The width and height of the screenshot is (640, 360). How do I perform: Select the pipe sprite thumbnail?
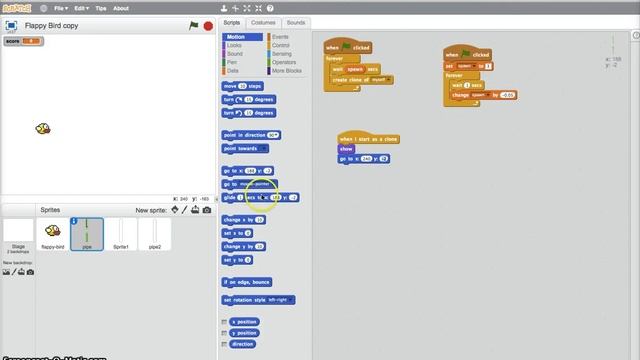pos(87,234)
